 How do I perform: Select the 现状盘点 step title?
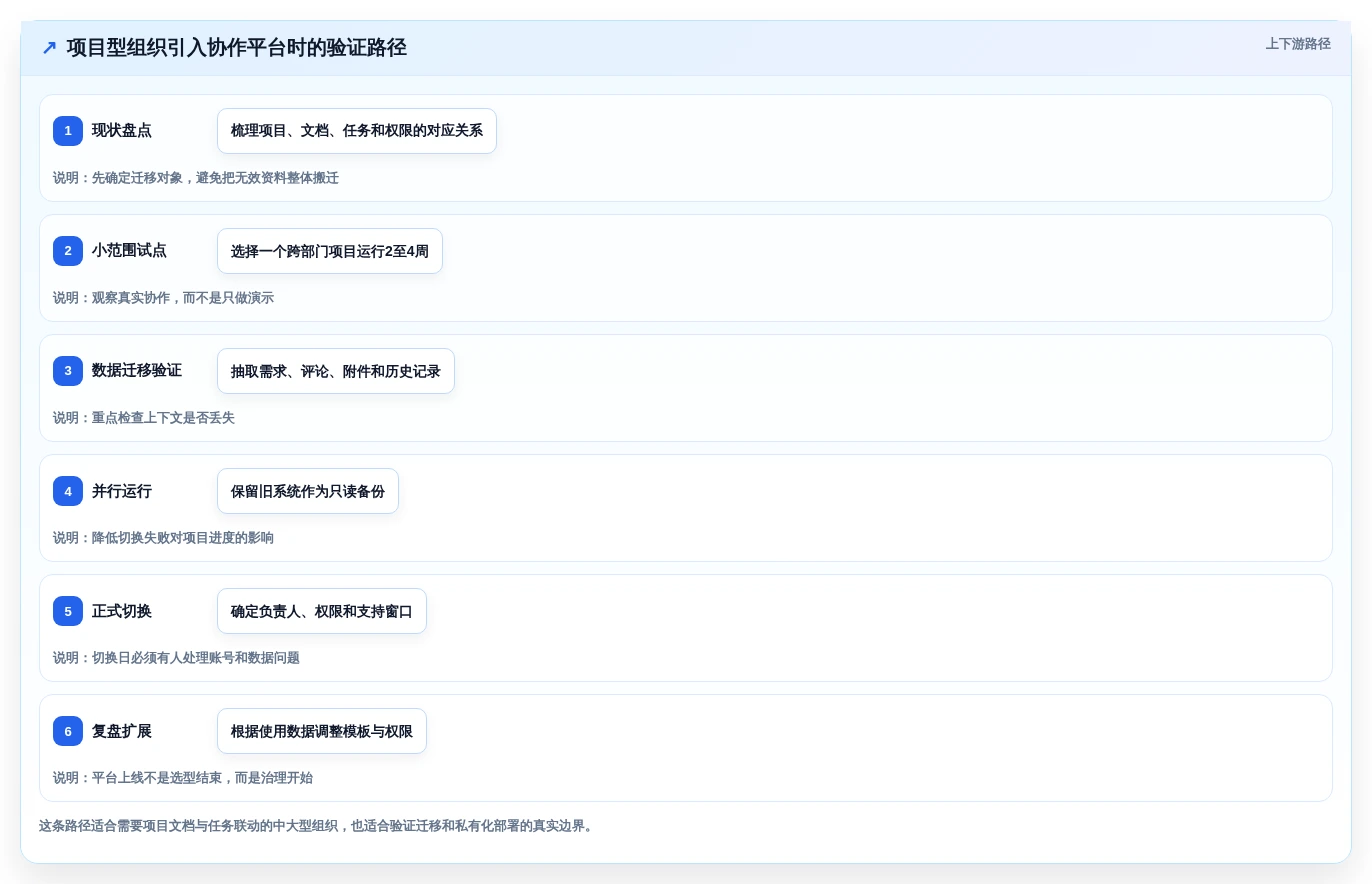click(122, 131)
